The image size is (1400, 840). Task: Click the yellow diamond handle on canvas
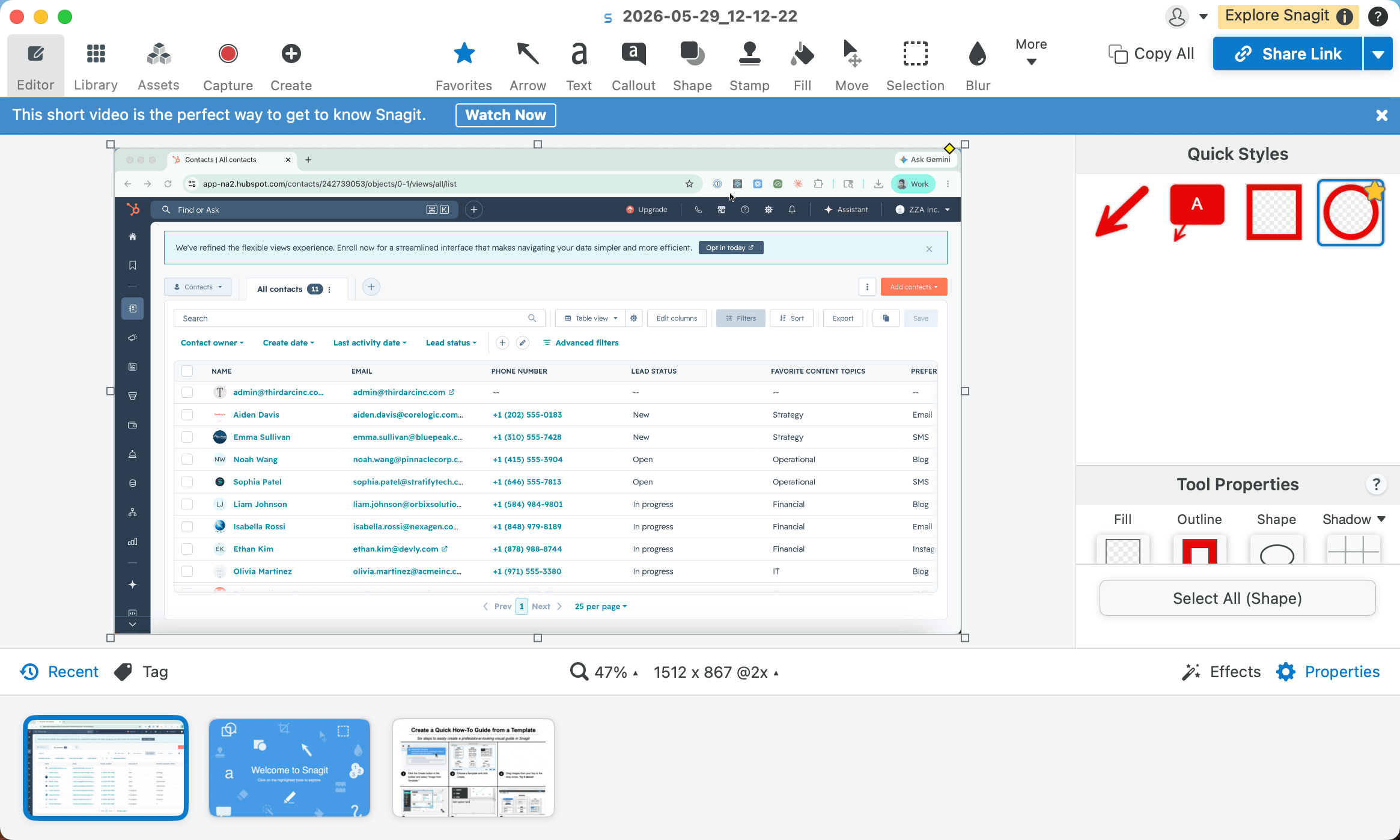coord(949,148)
